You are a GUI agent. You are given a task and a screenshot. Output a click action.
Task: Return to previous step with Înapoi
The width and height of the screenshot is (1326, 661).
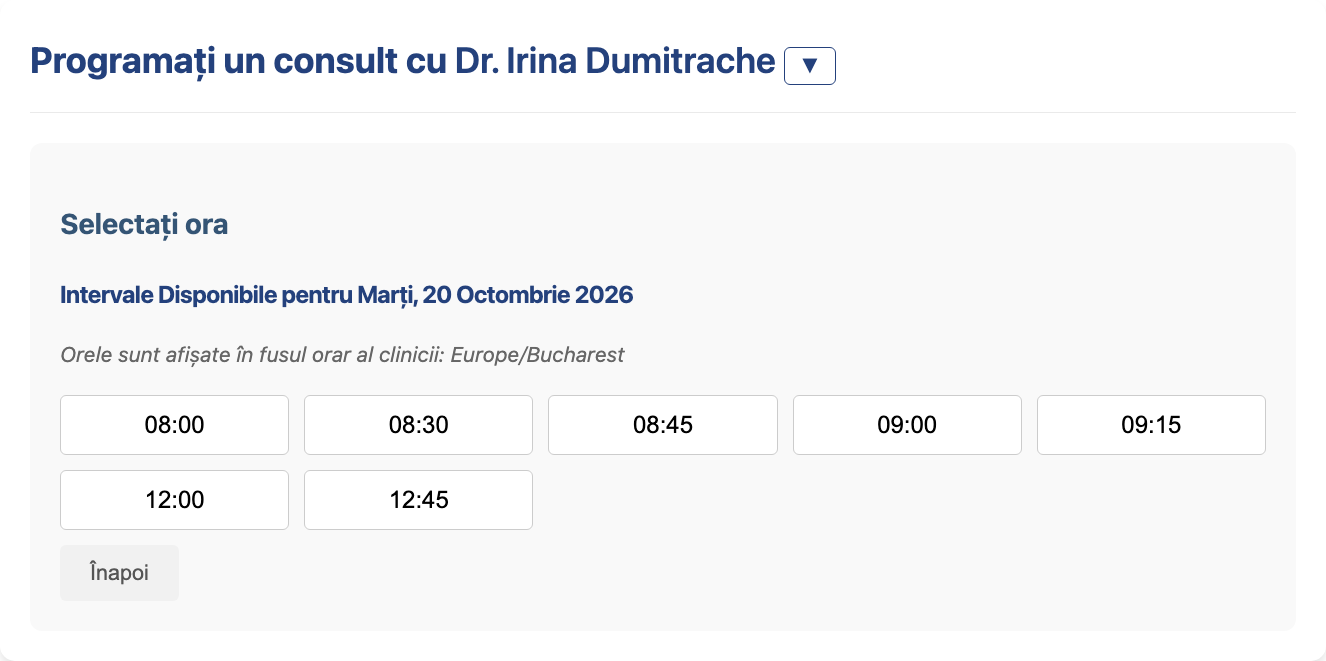pos(119,573)
